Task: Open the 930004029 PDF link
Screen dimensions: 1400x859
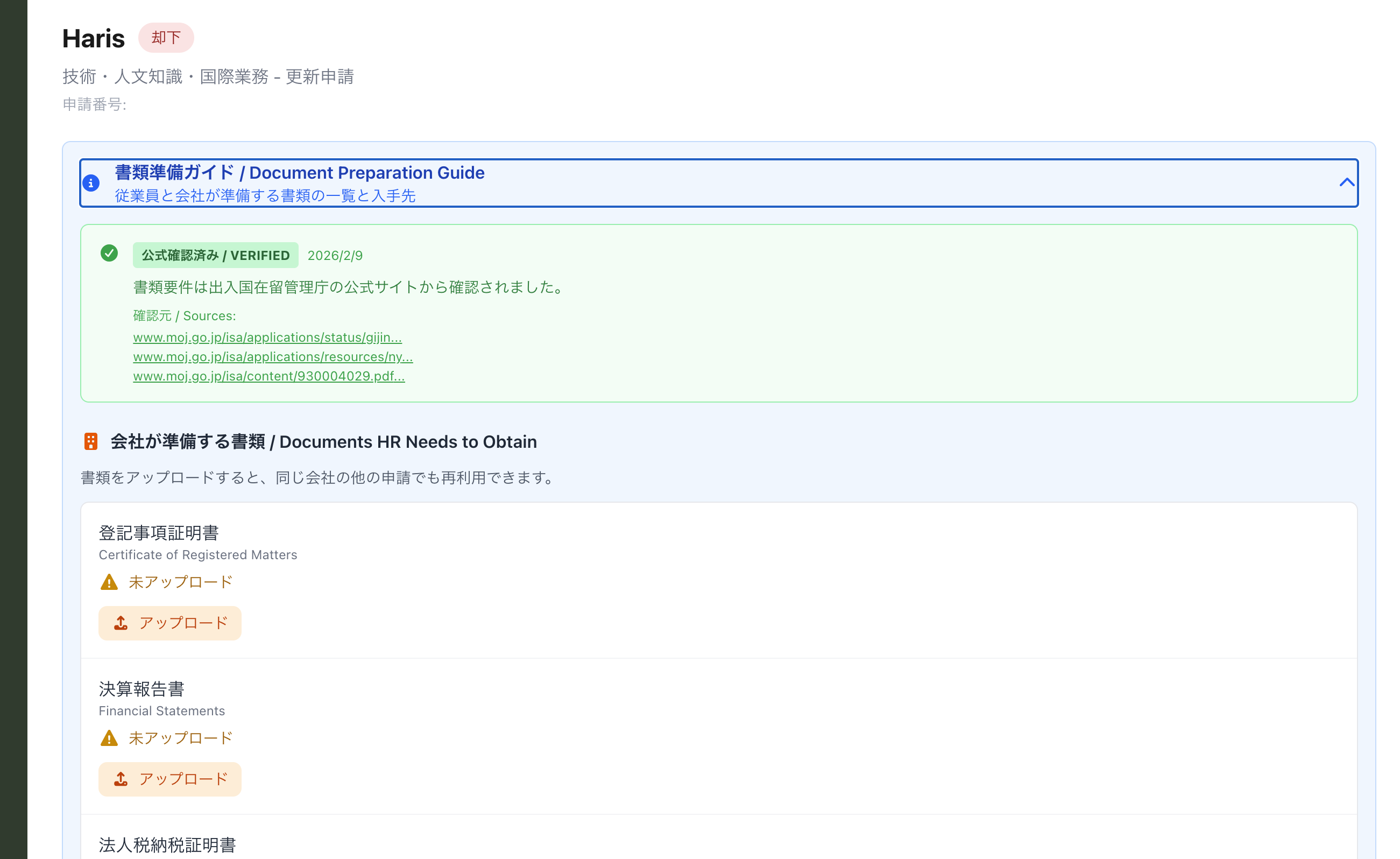Action: (x=268, y=375)
